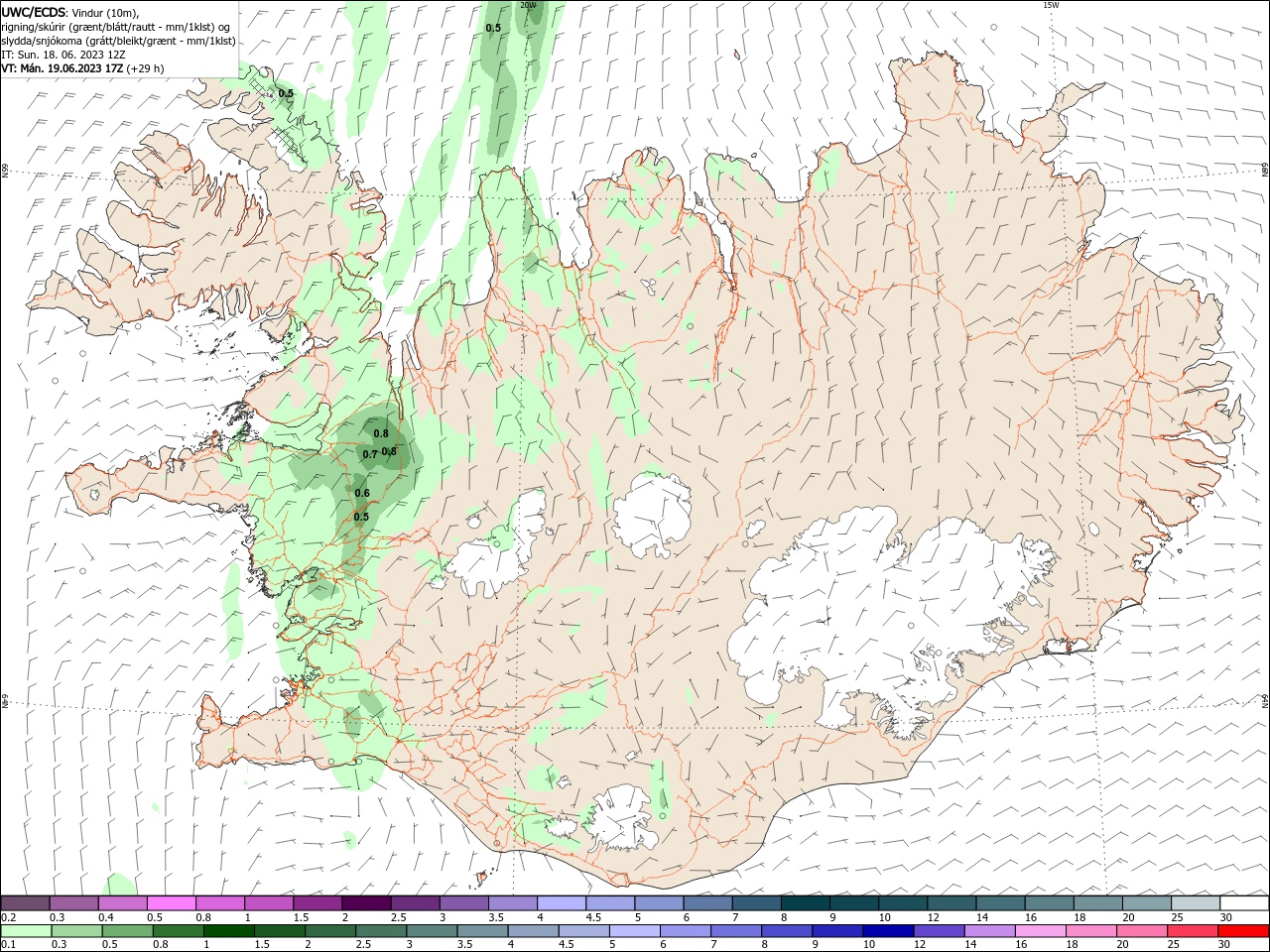Image resolution: width=1270 pixels, height=952 pixels.
Task: Click the dark plum 0.2 snow scale swatch
Action: click(25, 902)
